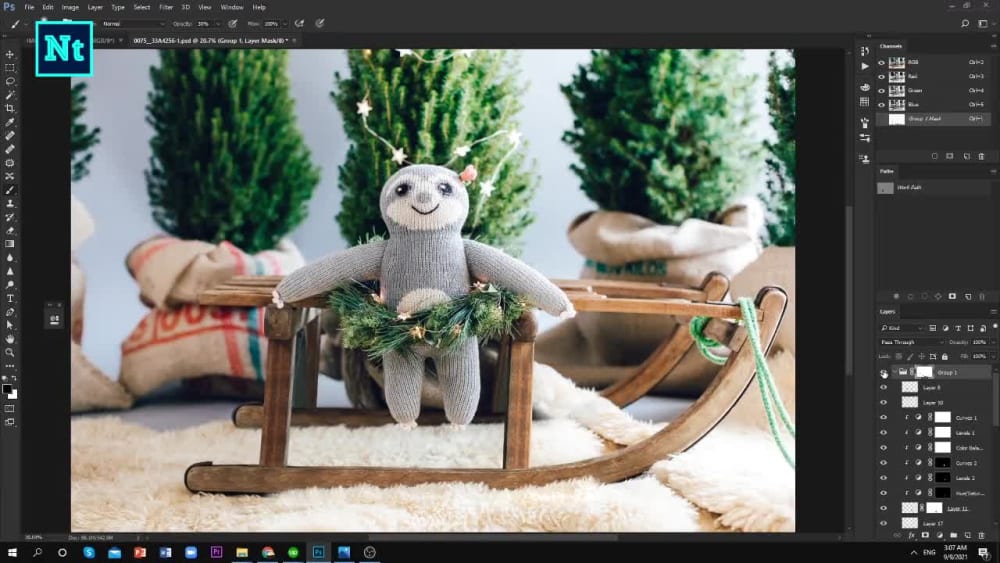Delete the current channel with the trash icon
Image resolution: width=1000 pixels, height=563 pixels.
point(982,156)
